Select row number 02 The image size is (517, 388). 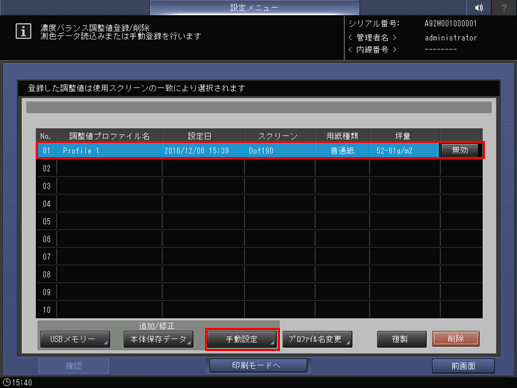[46, 168]
